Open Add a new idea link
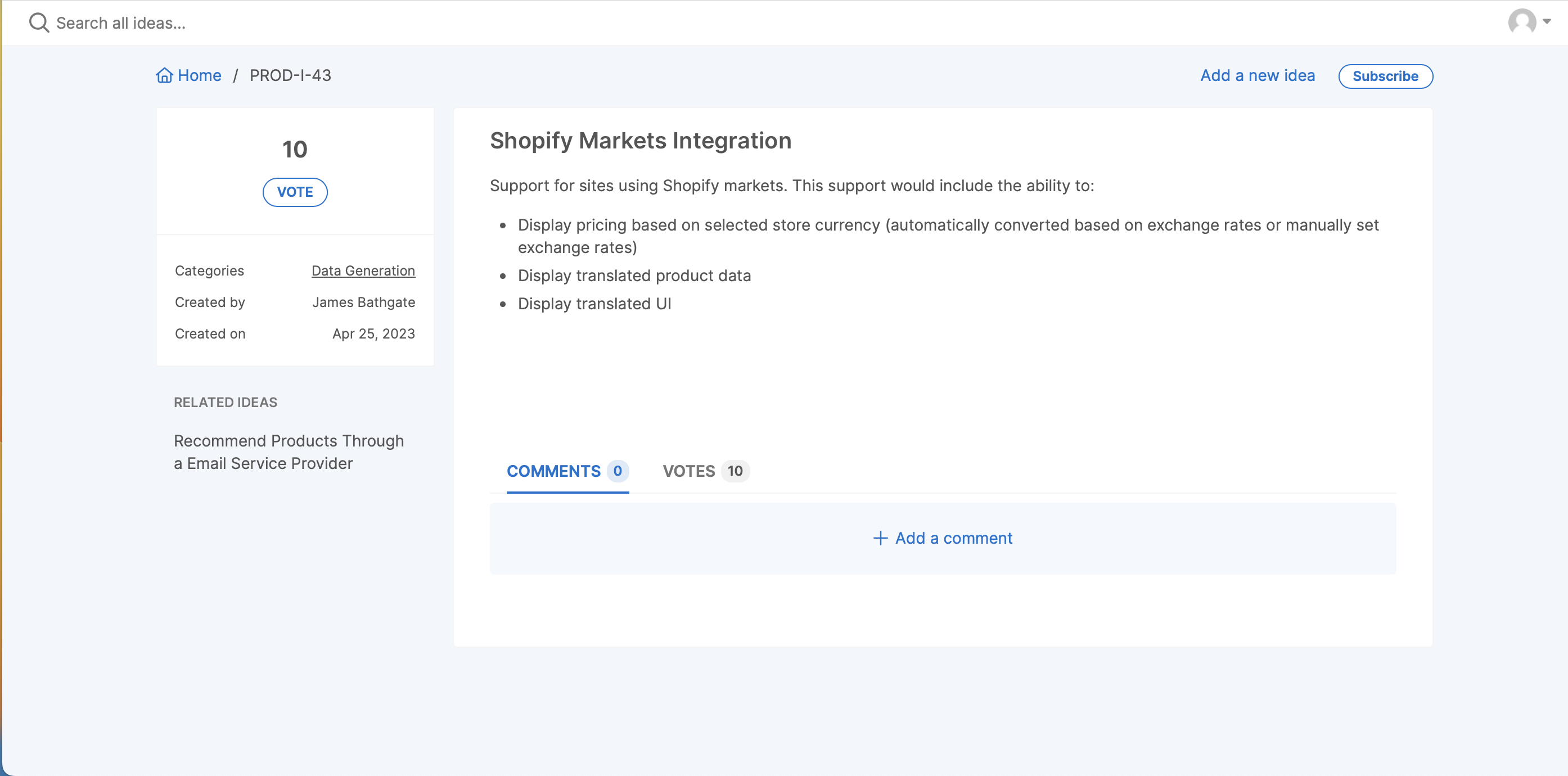Viewport: 1568px width, 776px height. pyautogui.click(x=1258, y=75)
